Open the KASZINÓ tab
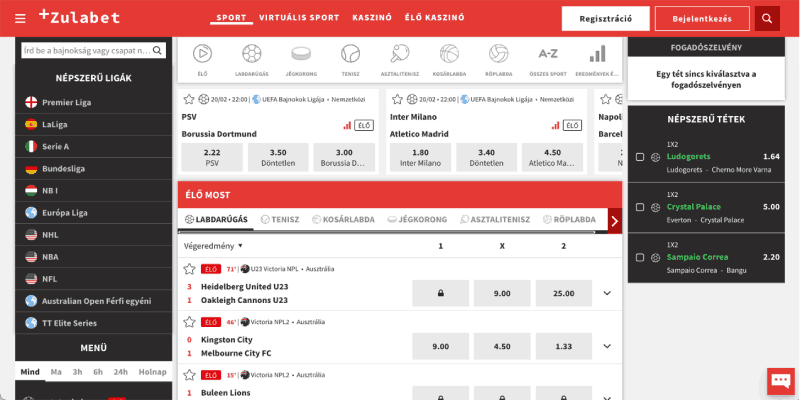This screenshot has height=400, width=800. [372, 18]
